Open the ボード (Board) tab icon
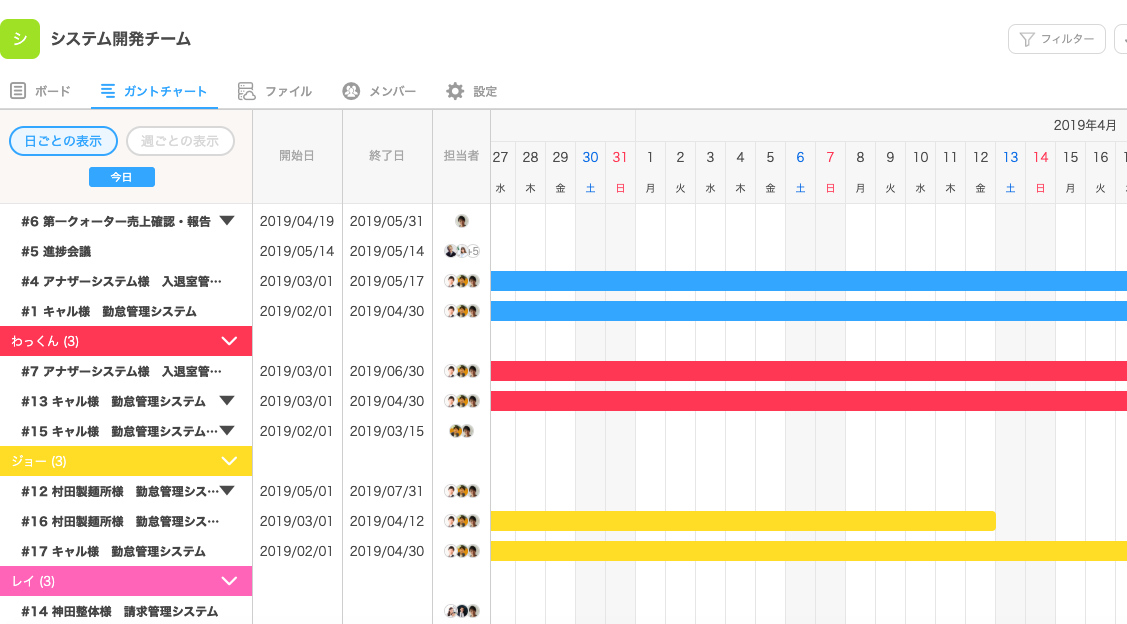This screenshot has width=1127, height=624. [x=18, y=90]
